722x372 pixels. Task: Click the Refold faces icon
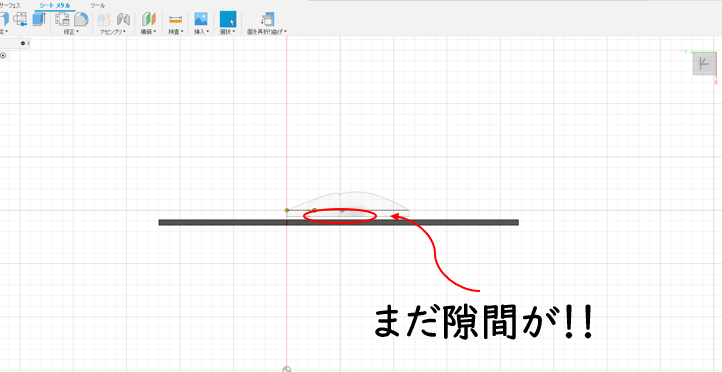pos(267,19)
